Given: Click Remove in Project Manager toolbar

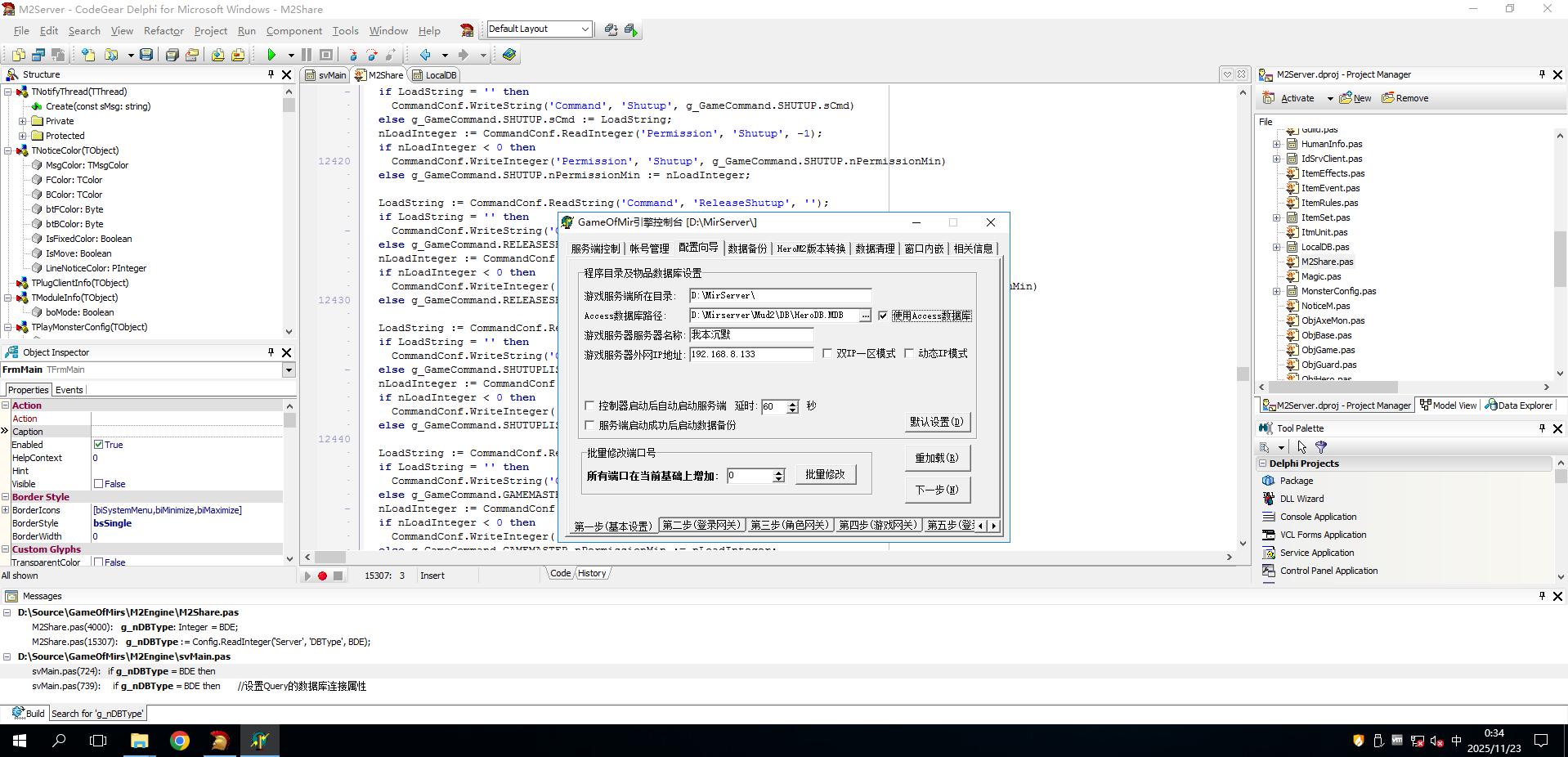Looking at the screenshot, I should [1405, 98].
